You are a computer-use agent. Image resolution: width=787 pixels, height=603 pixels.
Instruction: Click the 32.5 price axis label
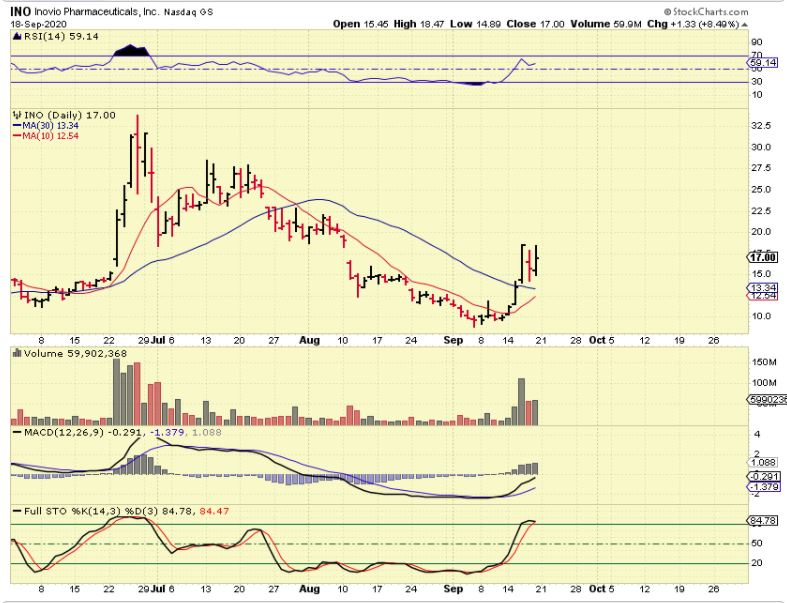point(760,126)
